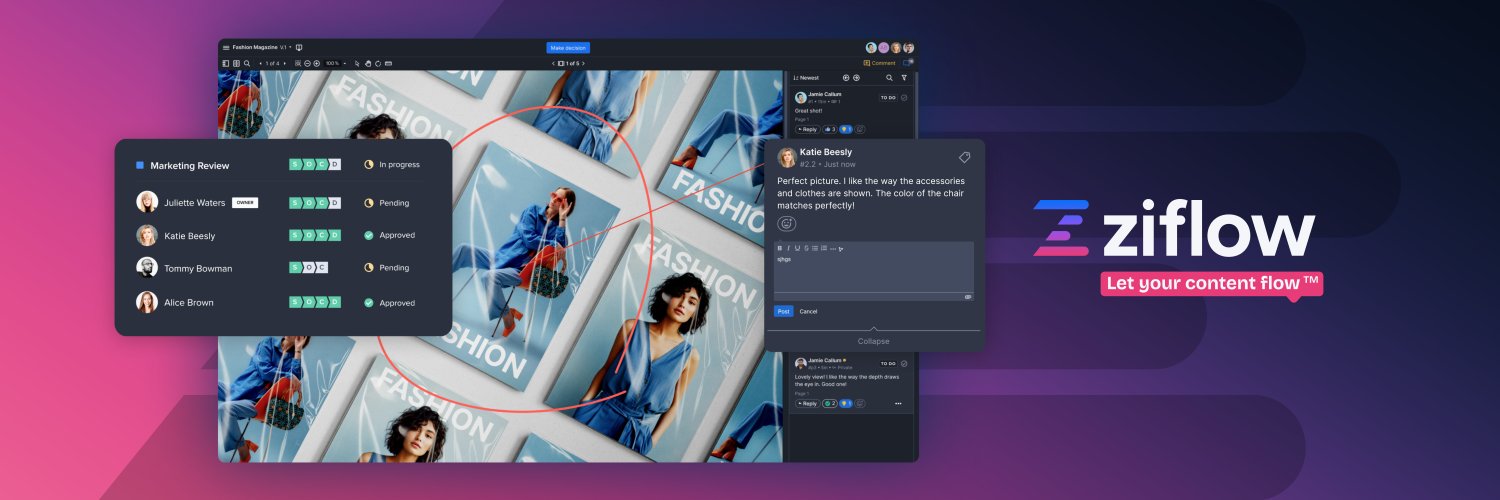Click the ruler measure tool icon

[388, 63]
